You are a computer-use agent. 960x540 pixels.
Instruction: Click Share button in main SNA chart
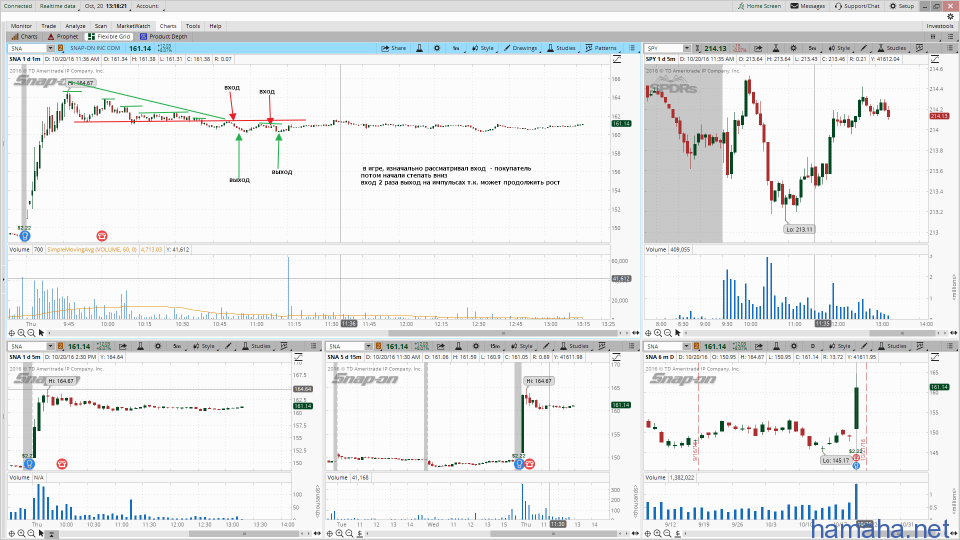click(x=394, y=48)
